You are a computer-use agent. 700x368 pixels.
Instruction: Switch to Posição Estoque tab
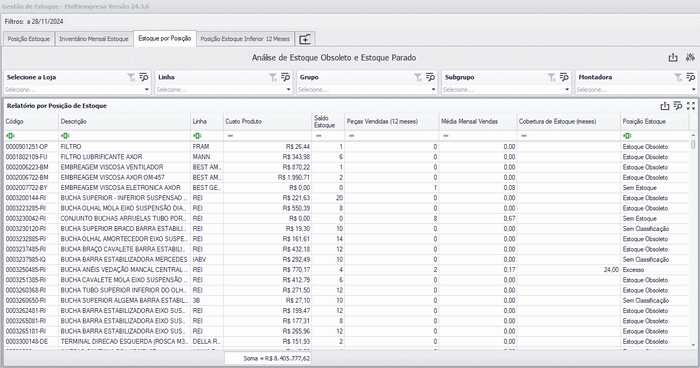(x=29, y=39)
